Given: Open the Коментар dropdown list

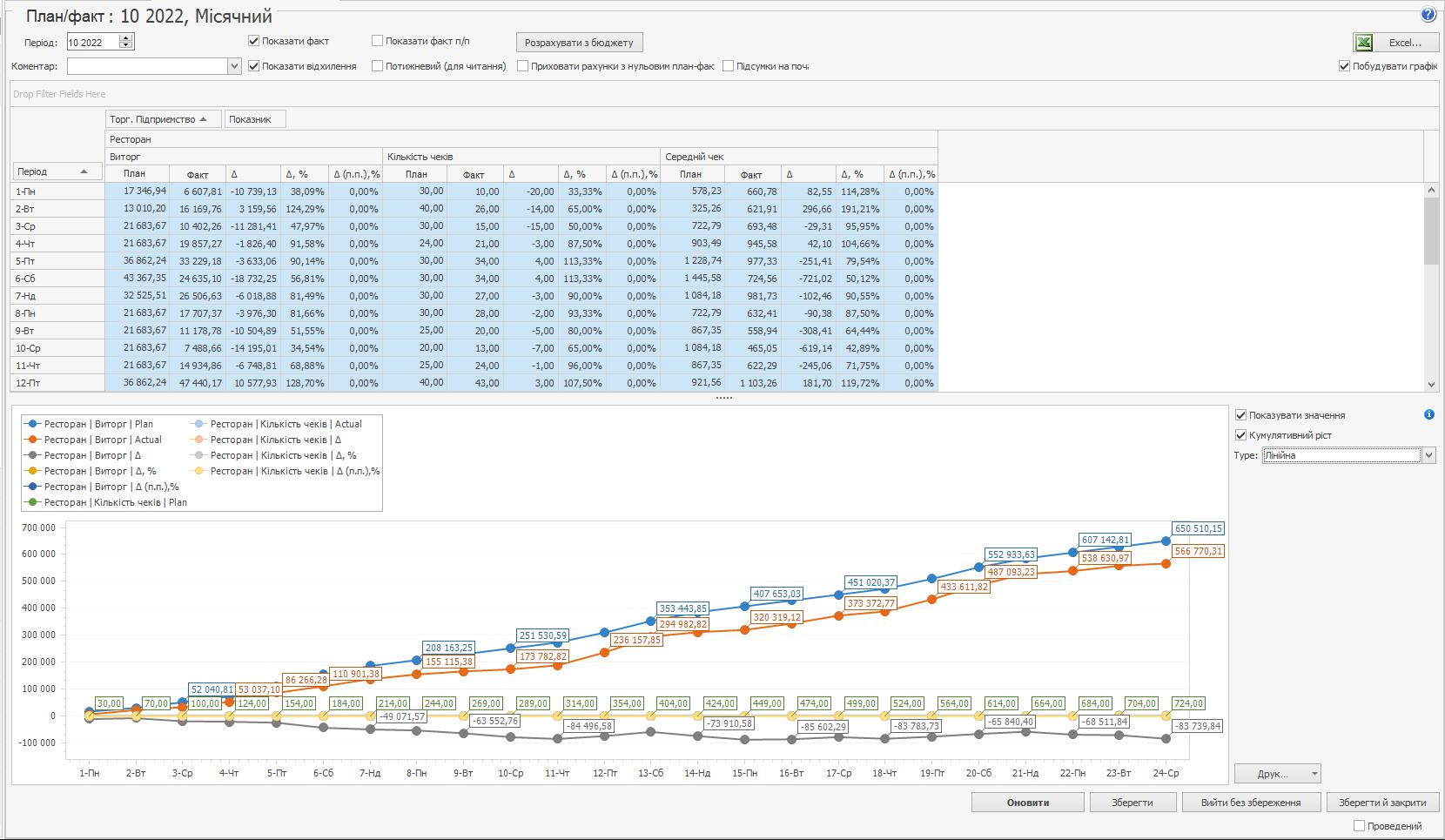Looking at the screenshot, I should tap(234, 66).
